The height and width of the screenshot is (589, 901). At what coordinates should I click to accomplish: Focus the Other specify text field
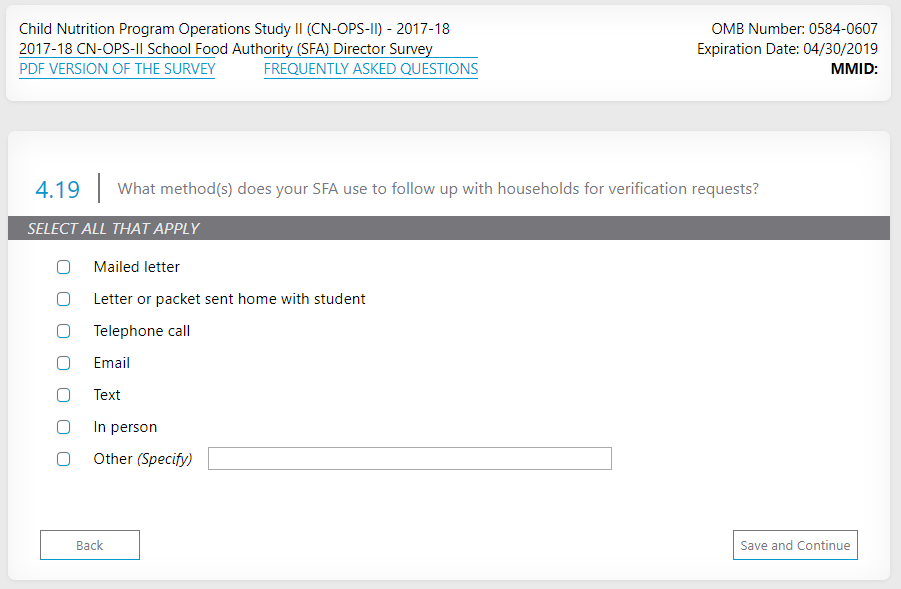click(x=409, y=459)
